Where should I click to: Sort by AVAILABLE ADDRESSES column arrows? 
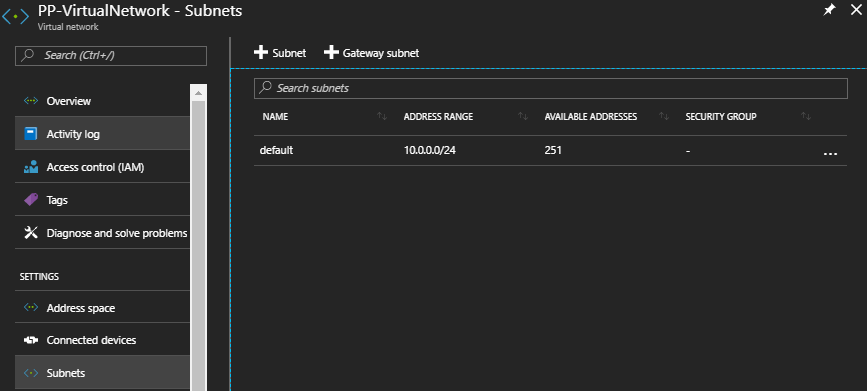(664, 116)
